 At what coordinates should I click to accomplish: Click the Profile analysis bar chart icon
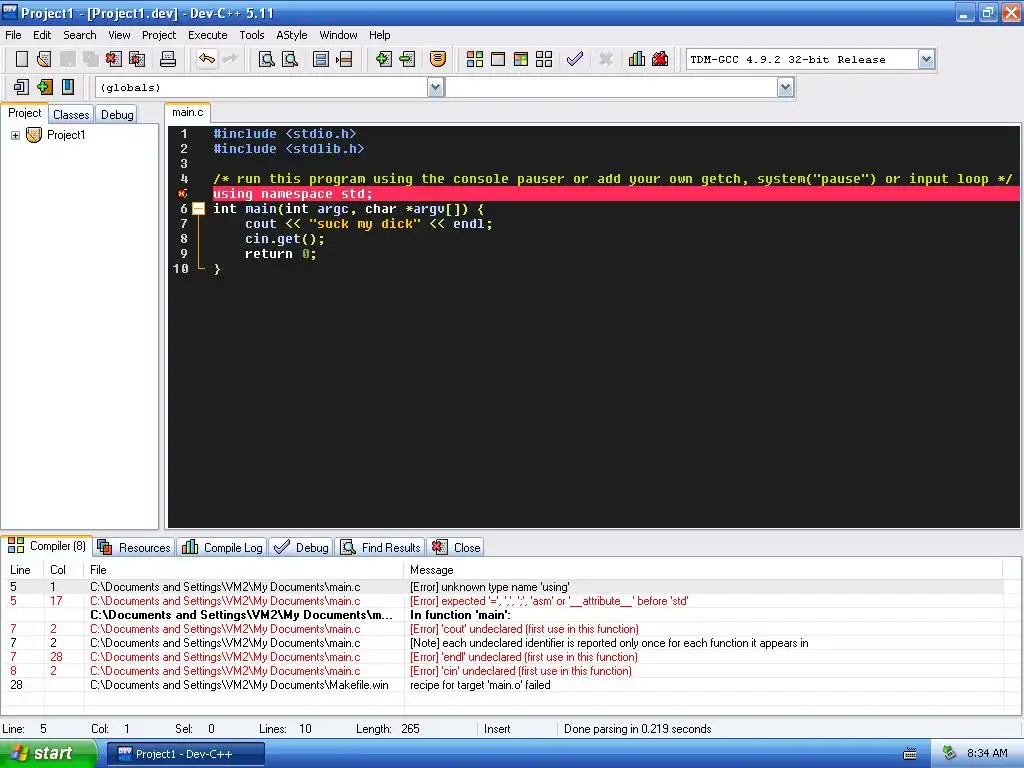637,59
